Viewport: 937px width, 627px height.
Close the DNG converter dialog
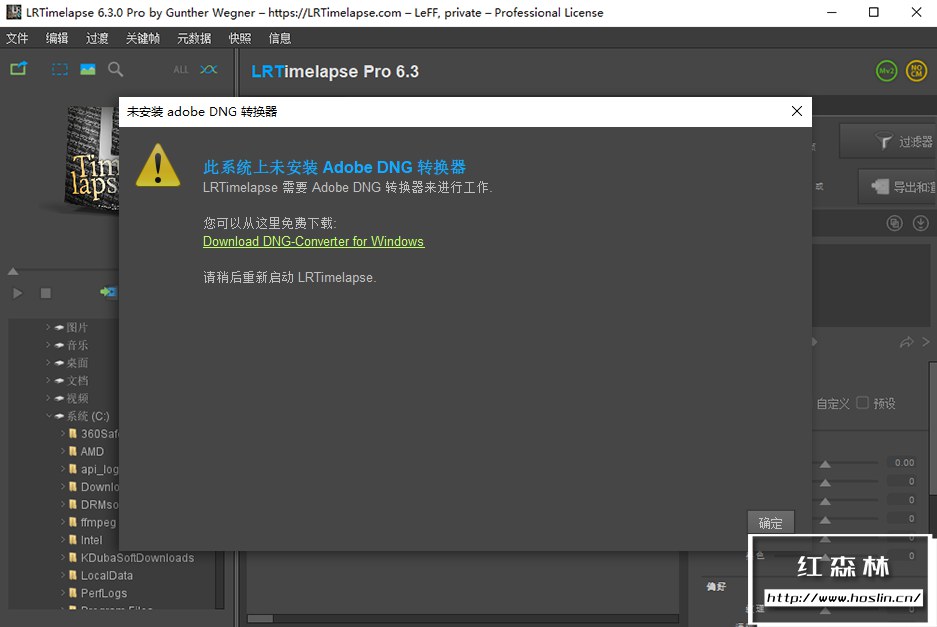click(x=797, y=111)
